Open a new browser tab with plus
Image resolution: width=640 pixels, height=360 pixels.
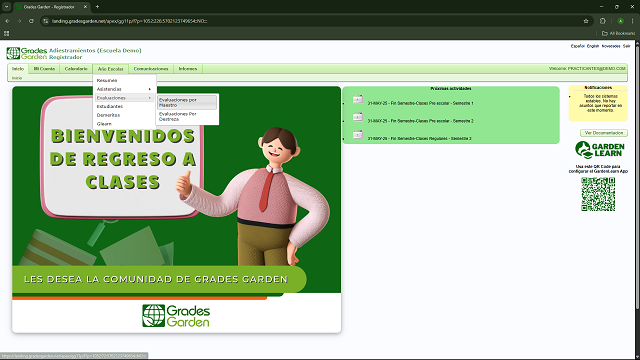pyautogui.click(x=97, y=7)
